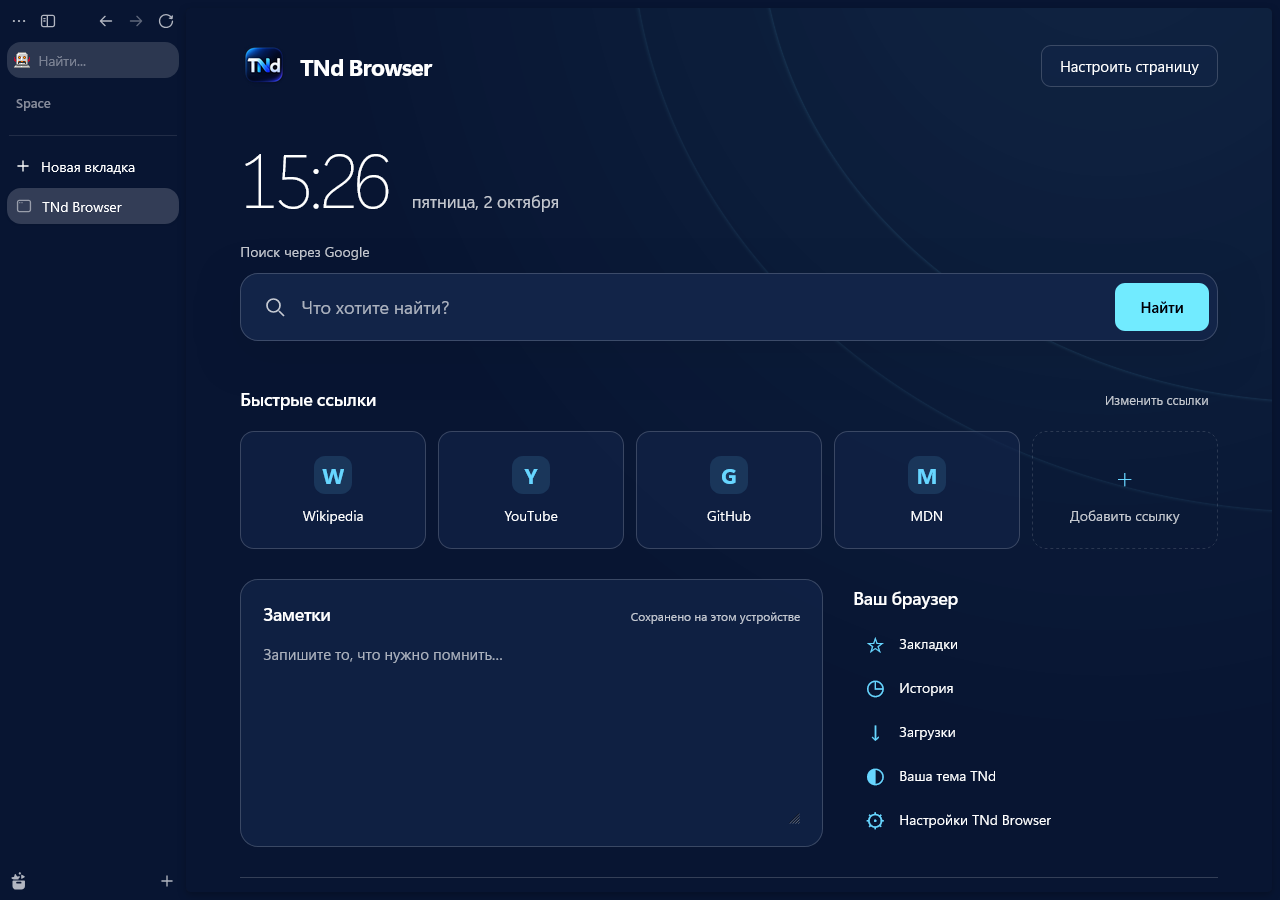Click the Добавить ссылку tile
This screenshot has width=1280, height=900.
(1125, 490)
